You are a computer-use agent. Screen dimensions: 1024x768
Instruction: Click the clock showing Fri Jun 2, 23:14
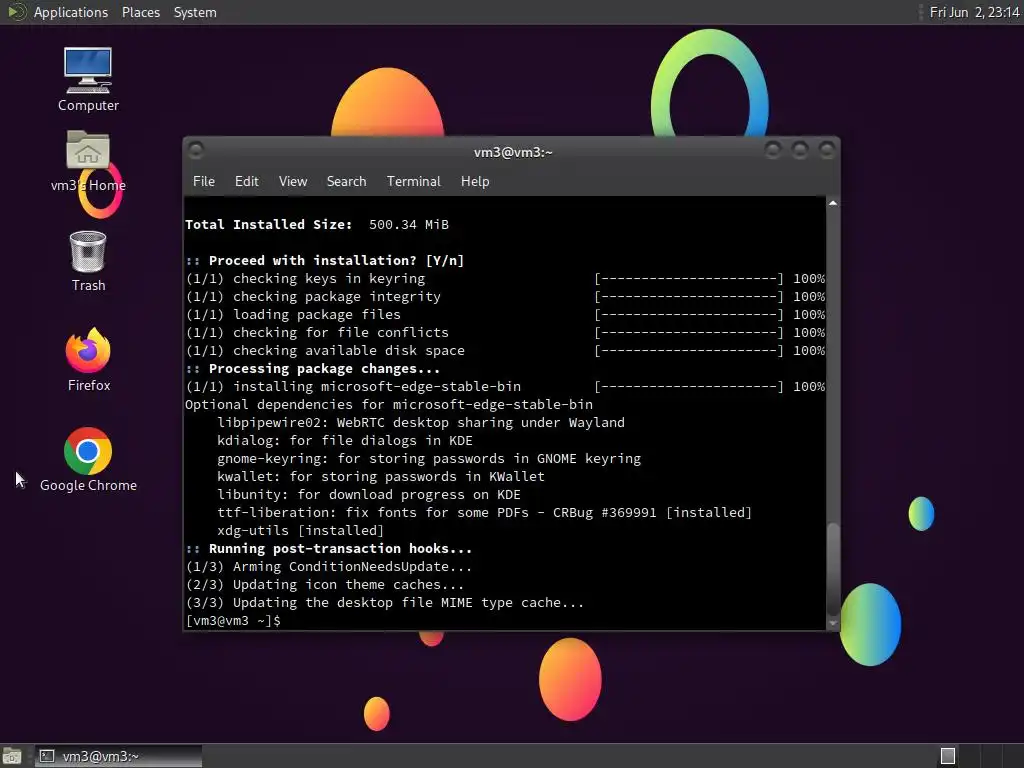(x=974, y=12)
